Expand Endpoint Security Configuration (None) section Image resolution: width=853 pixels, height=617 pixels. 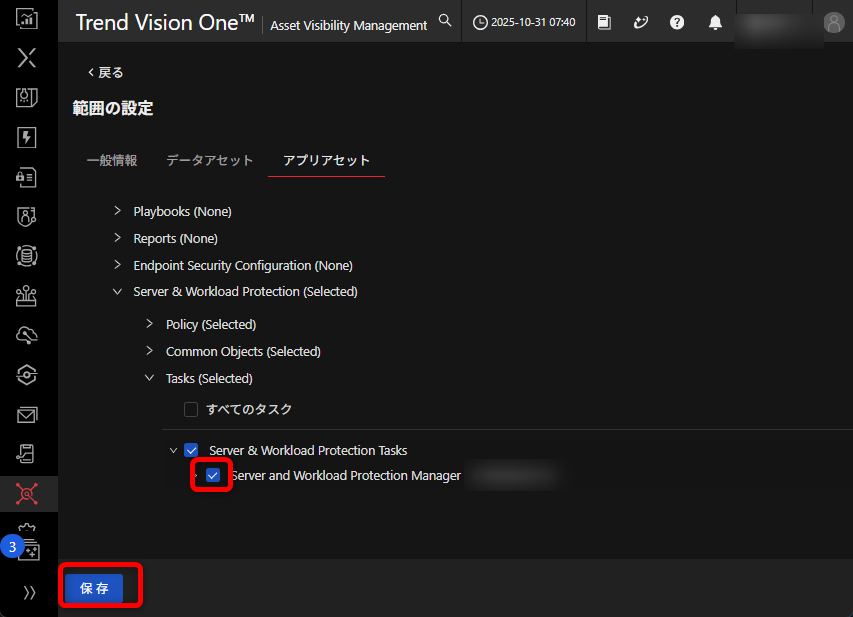tap(117, 264)
